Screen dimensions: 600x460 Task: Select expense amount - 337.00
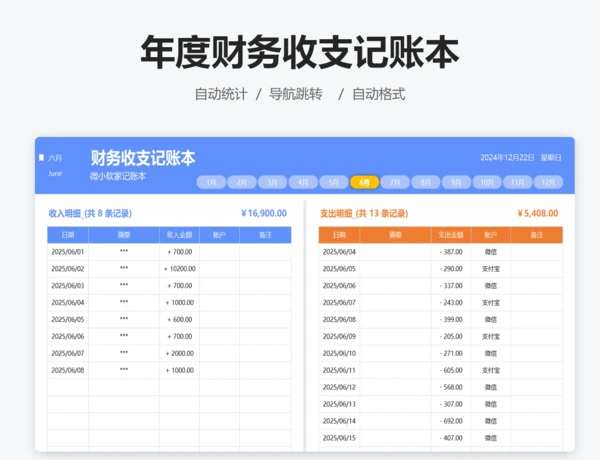pos(451,286)
